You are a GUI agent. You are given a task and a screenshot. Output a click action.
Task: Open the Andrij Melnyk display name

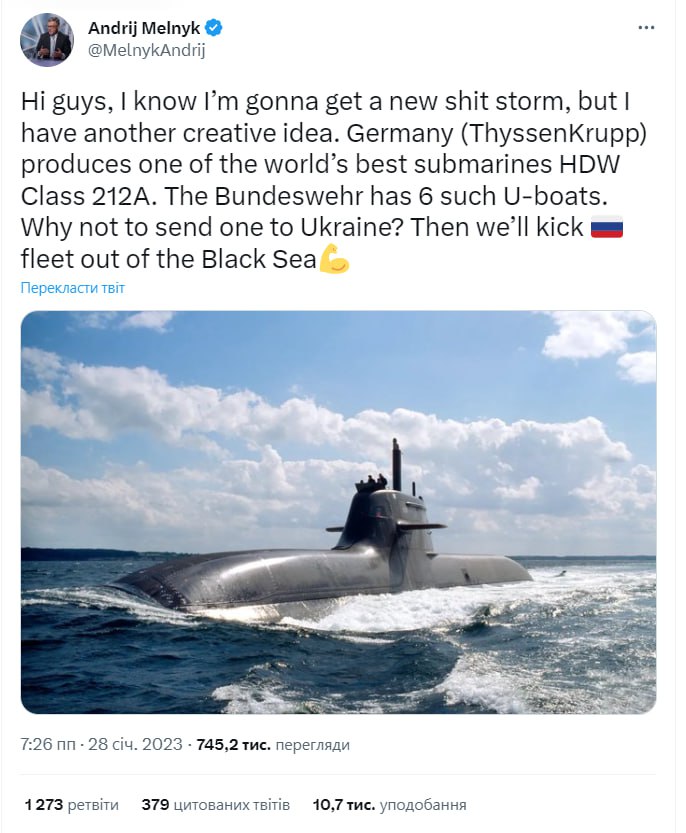pyautogui.click(x=141, y=29)
